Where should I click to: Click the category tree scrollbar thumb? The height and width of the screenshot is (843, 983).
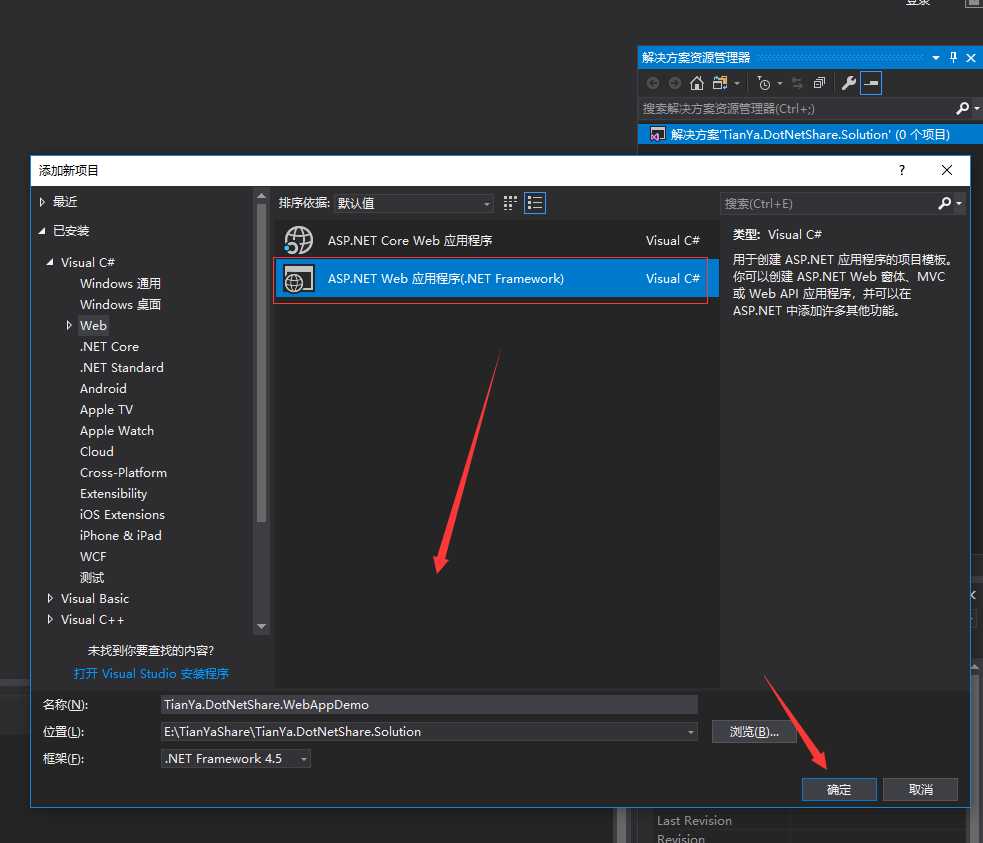(x=261, y=362)
